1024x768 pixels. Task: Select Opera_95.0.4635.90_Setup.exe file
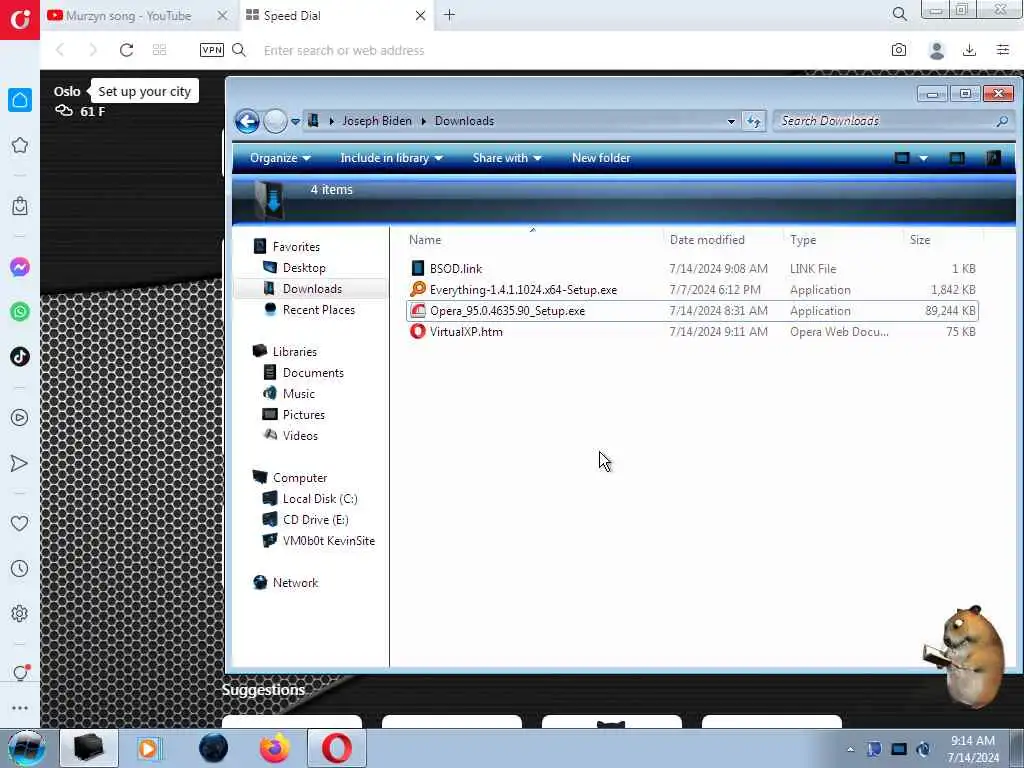(x=507, y=310)
